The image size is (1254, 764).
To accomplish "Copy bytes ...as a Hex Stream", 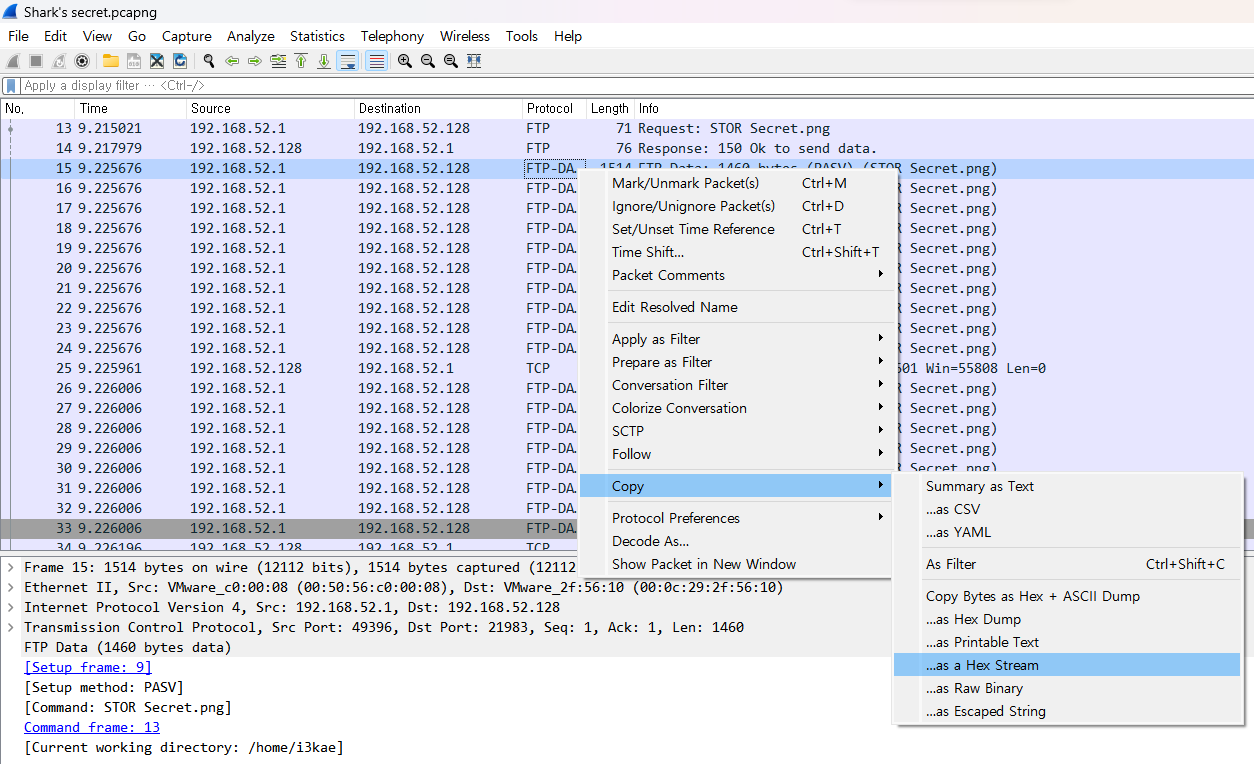I will coord(1067,665).
